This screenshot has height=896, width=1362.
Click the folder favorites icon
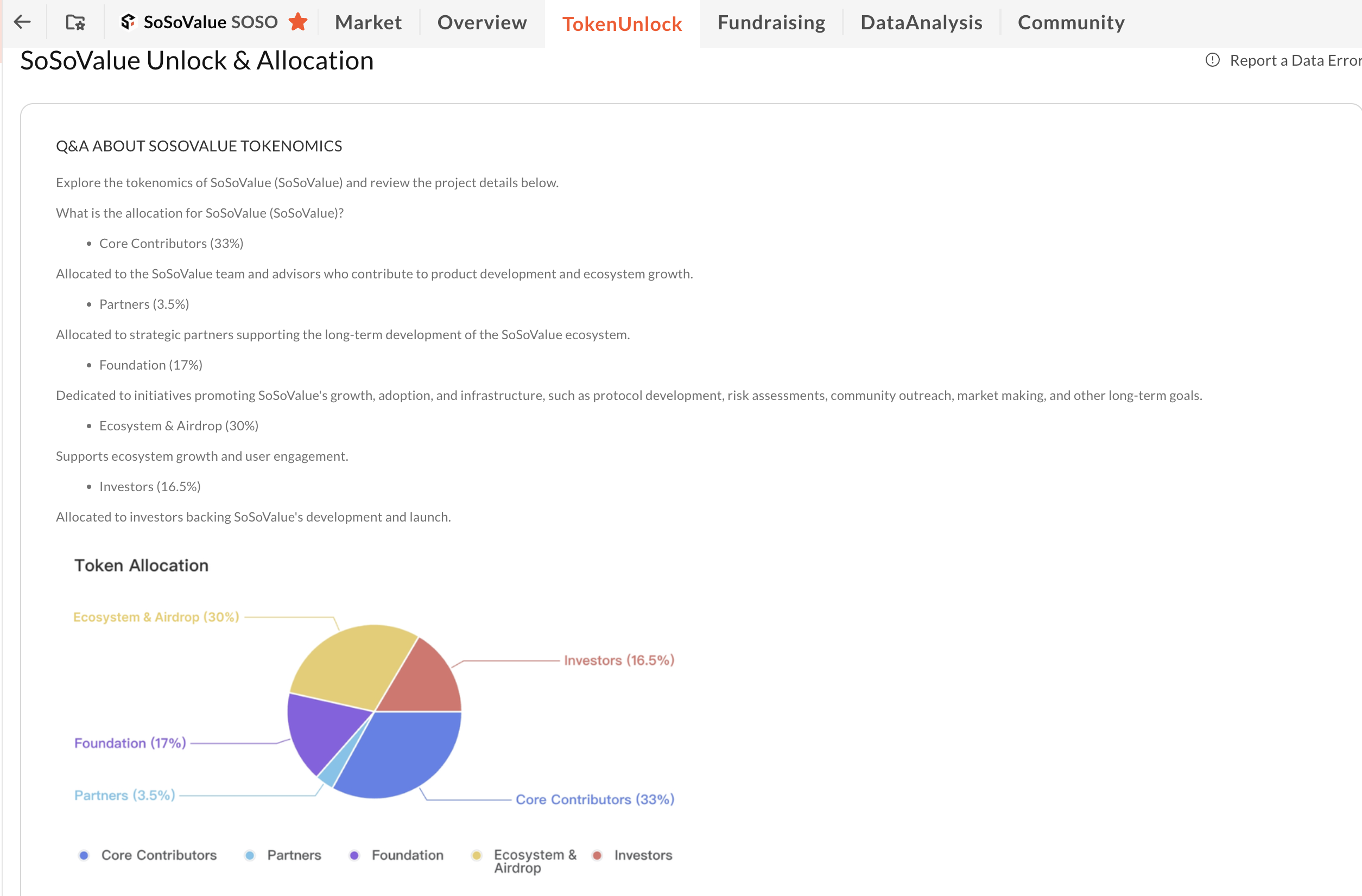[x=75, y=22]
